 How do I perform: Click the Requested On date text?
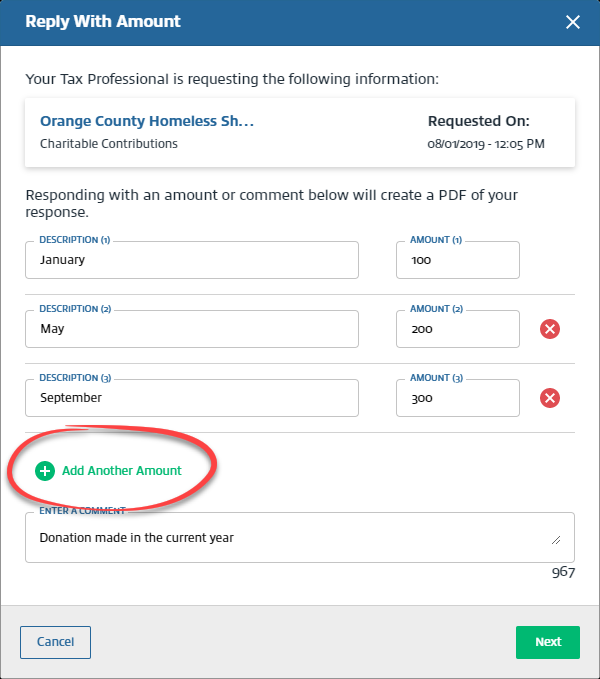click(x=486, y=144)
